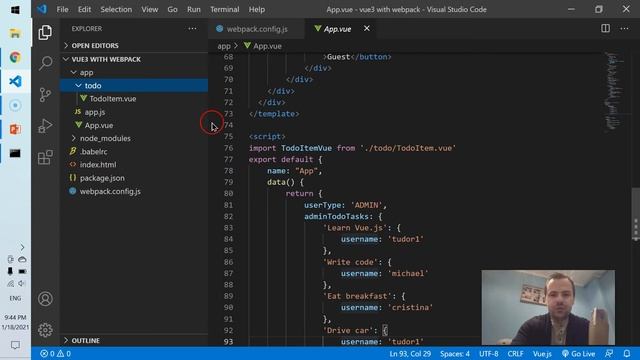Collapse the todo folder
The height and width of the screenshot is (360, 640).
(134, 85)
